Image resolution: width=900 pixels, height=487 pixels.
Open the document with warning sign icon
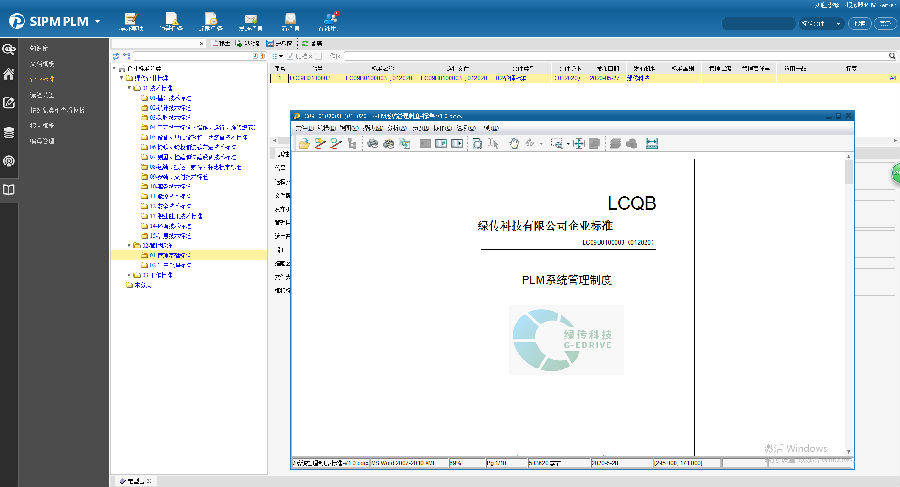pyautogui.click(x=172, y=18)
